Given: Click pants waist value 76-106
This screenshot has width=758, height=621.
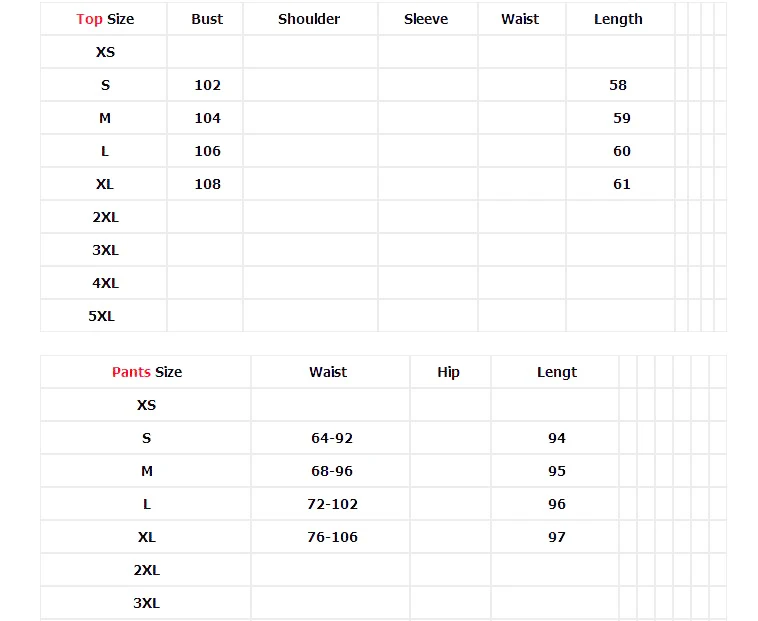Looking at the screenshot, I should [x=333, y=537].
